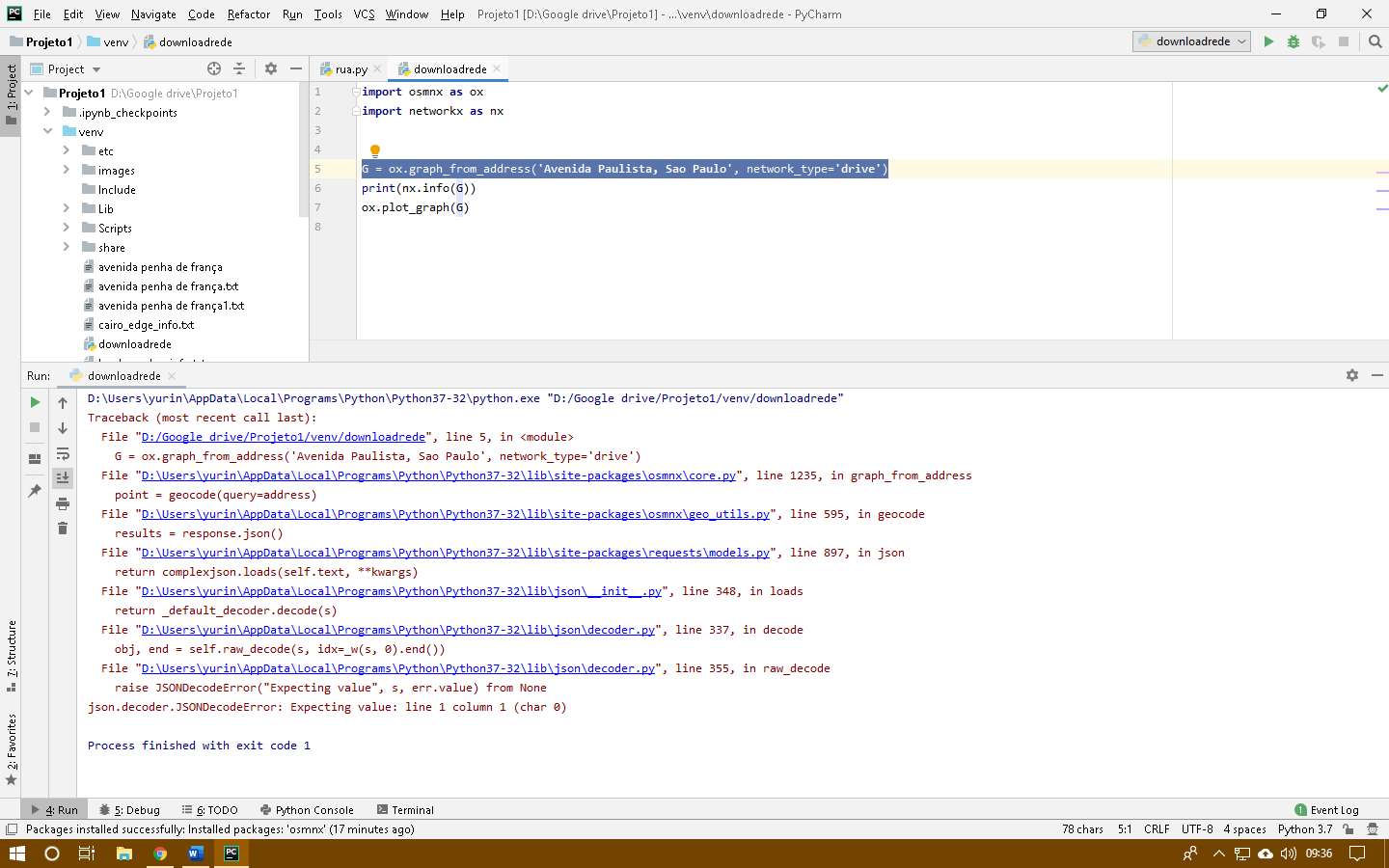Screen dimensions: 1389x868
Task: Open Search Everywhere magnifier icon
Action: pos(1375,41)
